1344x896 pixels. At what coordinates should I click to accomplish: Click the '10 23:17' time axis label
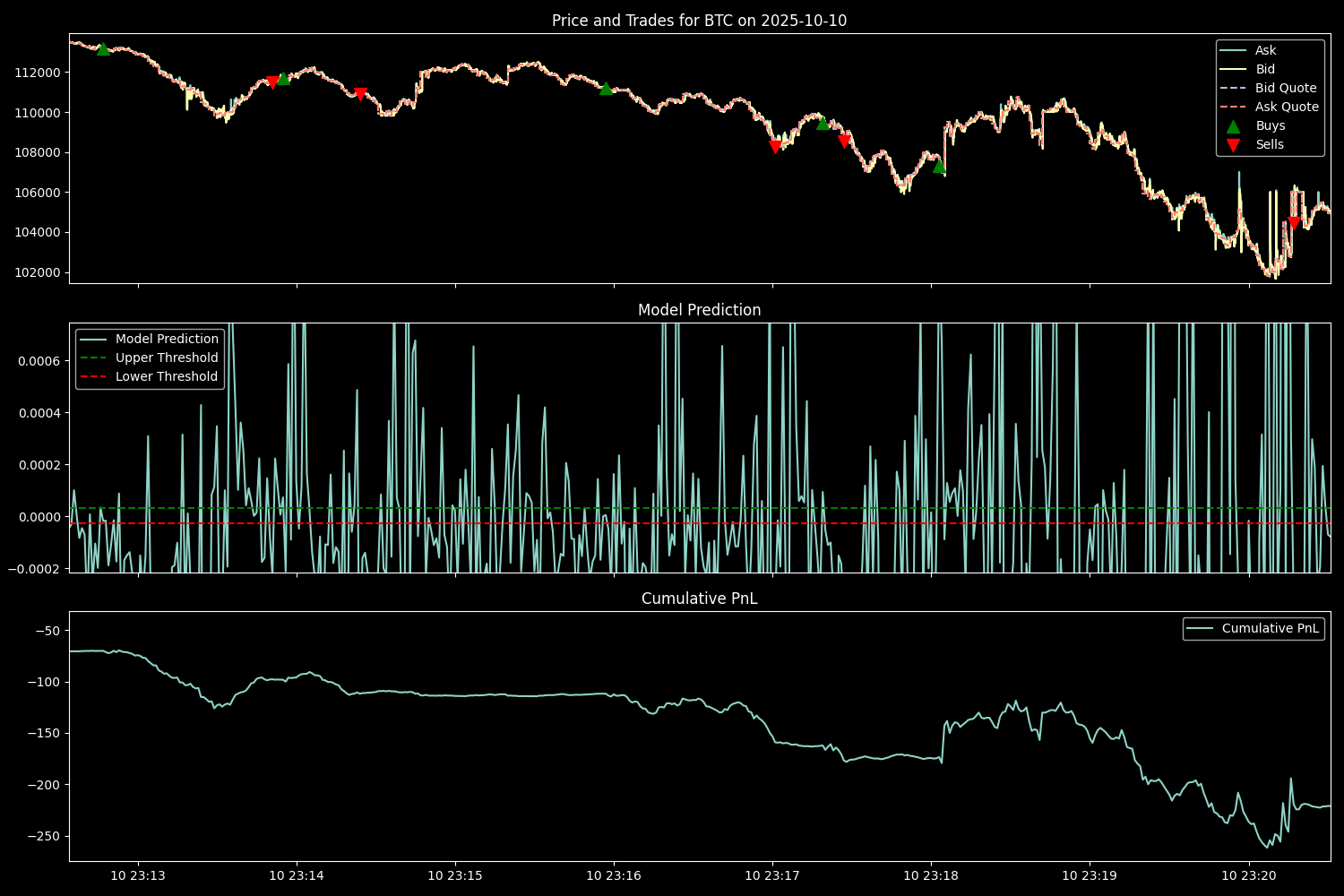[x=772, y=875]
